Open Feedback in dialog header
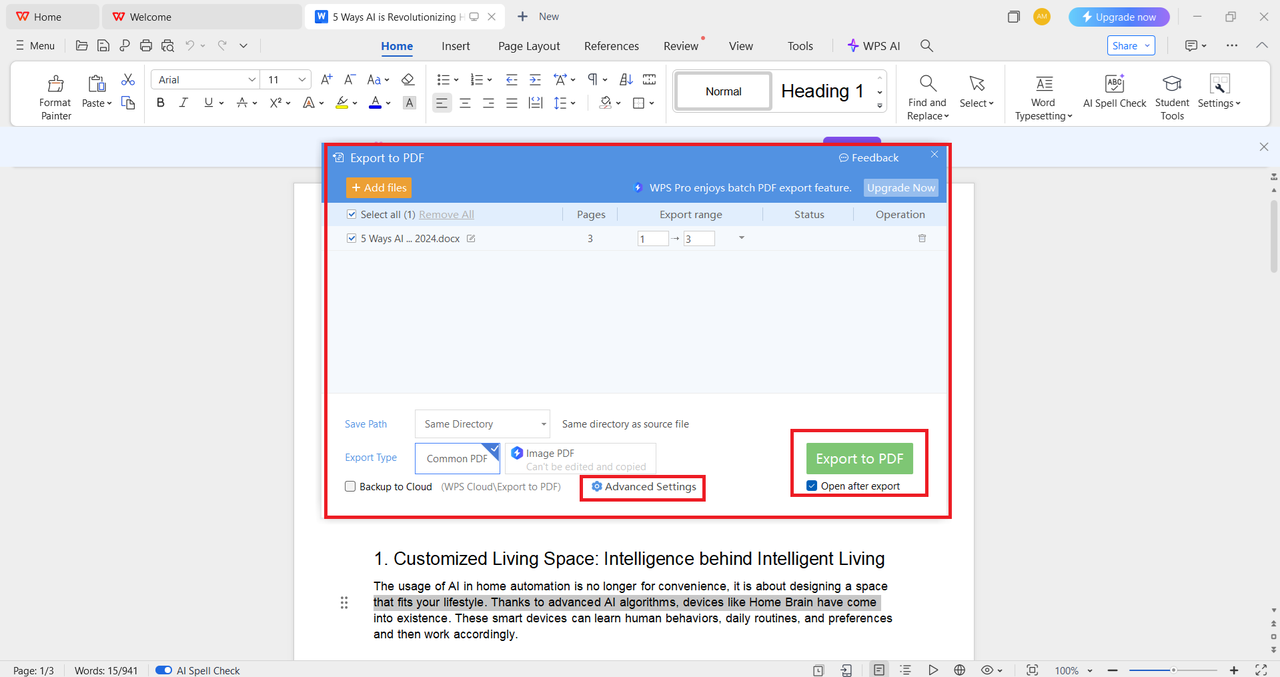Viewport: 1280px width, 677px height. click(x=868, y=158)
